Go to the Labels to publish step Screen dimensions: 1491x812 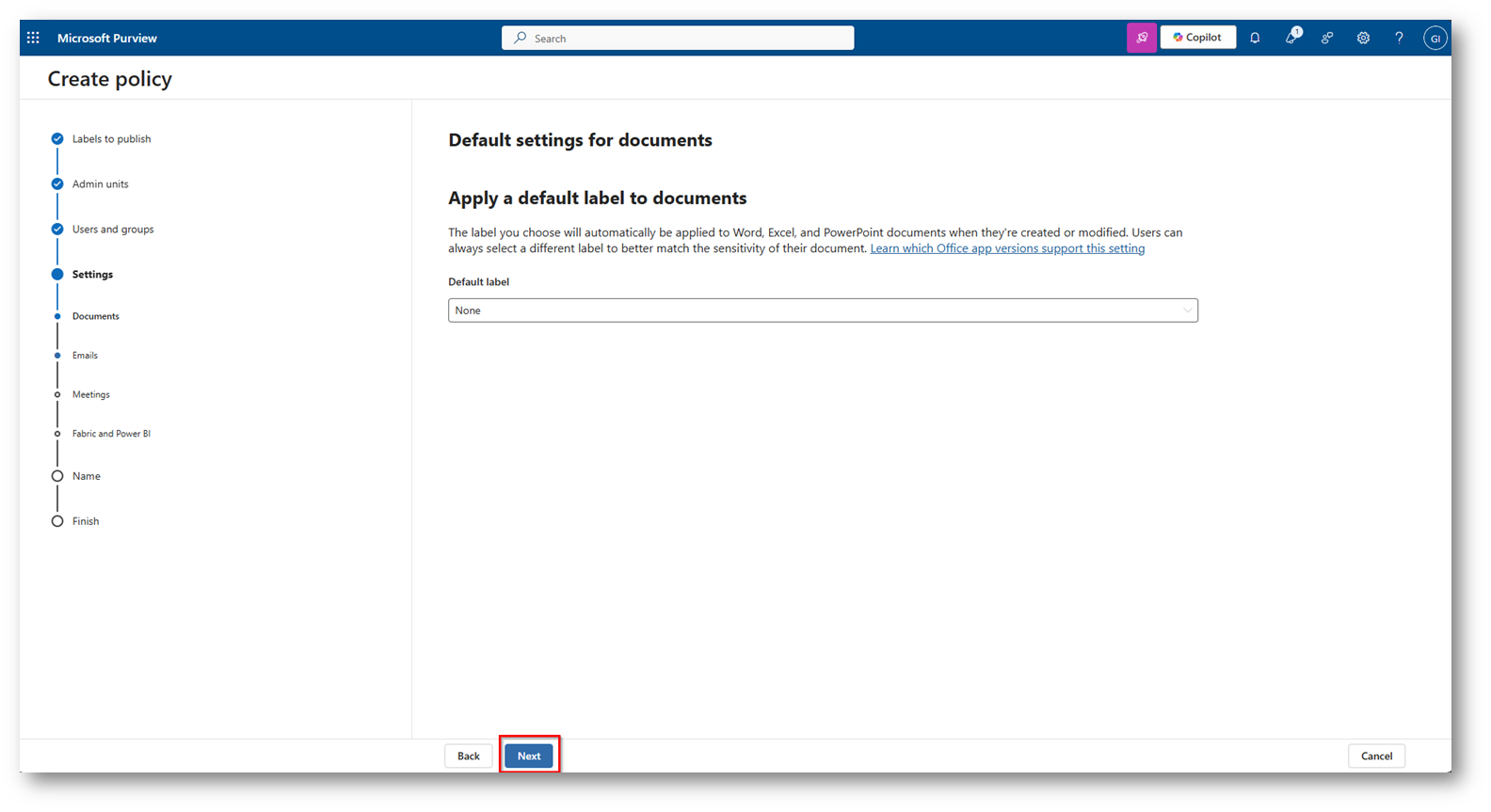pyautogui.click(x=111, y=138)
